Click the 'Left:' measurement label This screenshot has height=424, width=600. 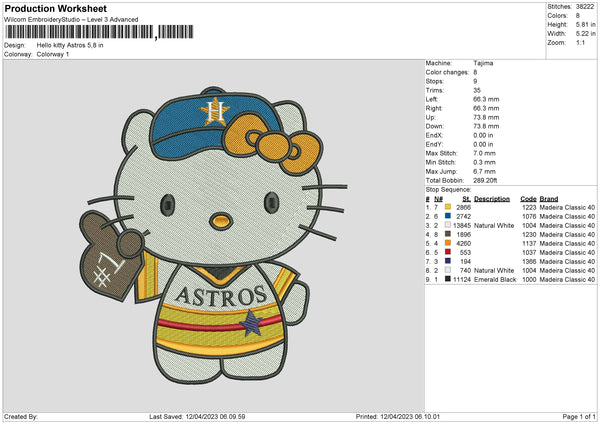(x=432, y=99)
